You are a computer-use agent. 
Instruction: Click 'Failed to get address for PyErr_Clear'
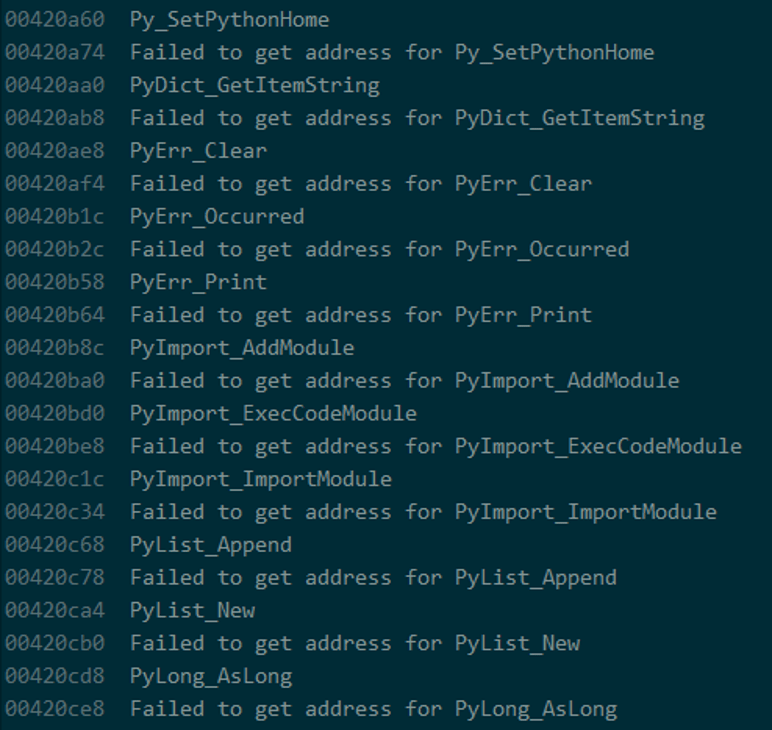pyautogui.click(x=361, y=184)
